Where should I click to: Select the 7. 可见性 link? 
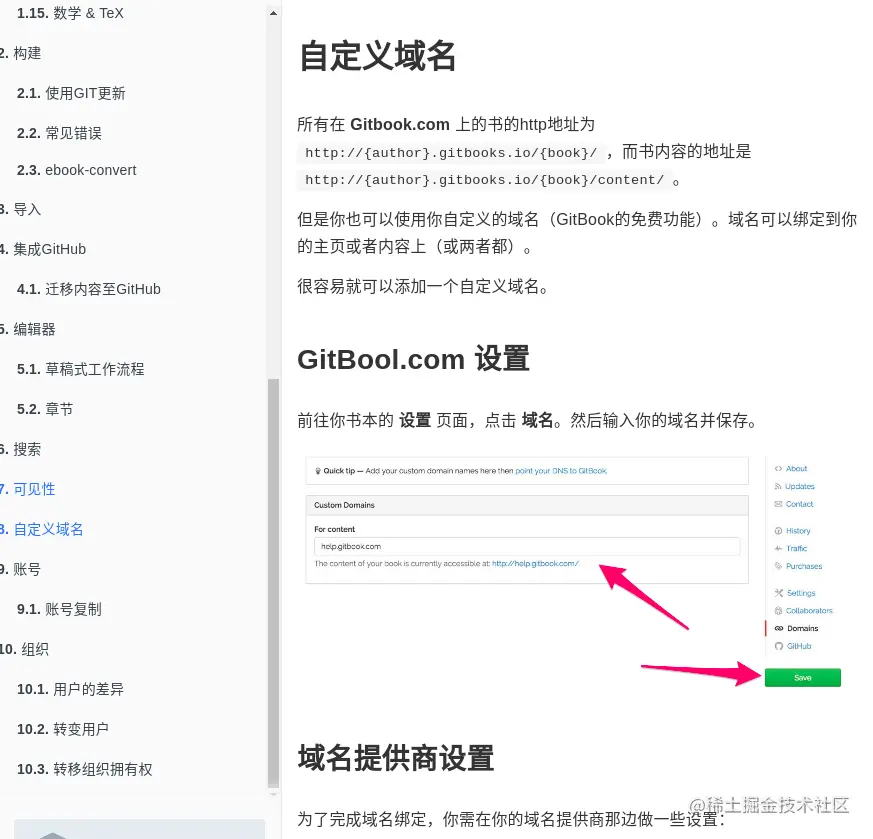pos(28,490)
